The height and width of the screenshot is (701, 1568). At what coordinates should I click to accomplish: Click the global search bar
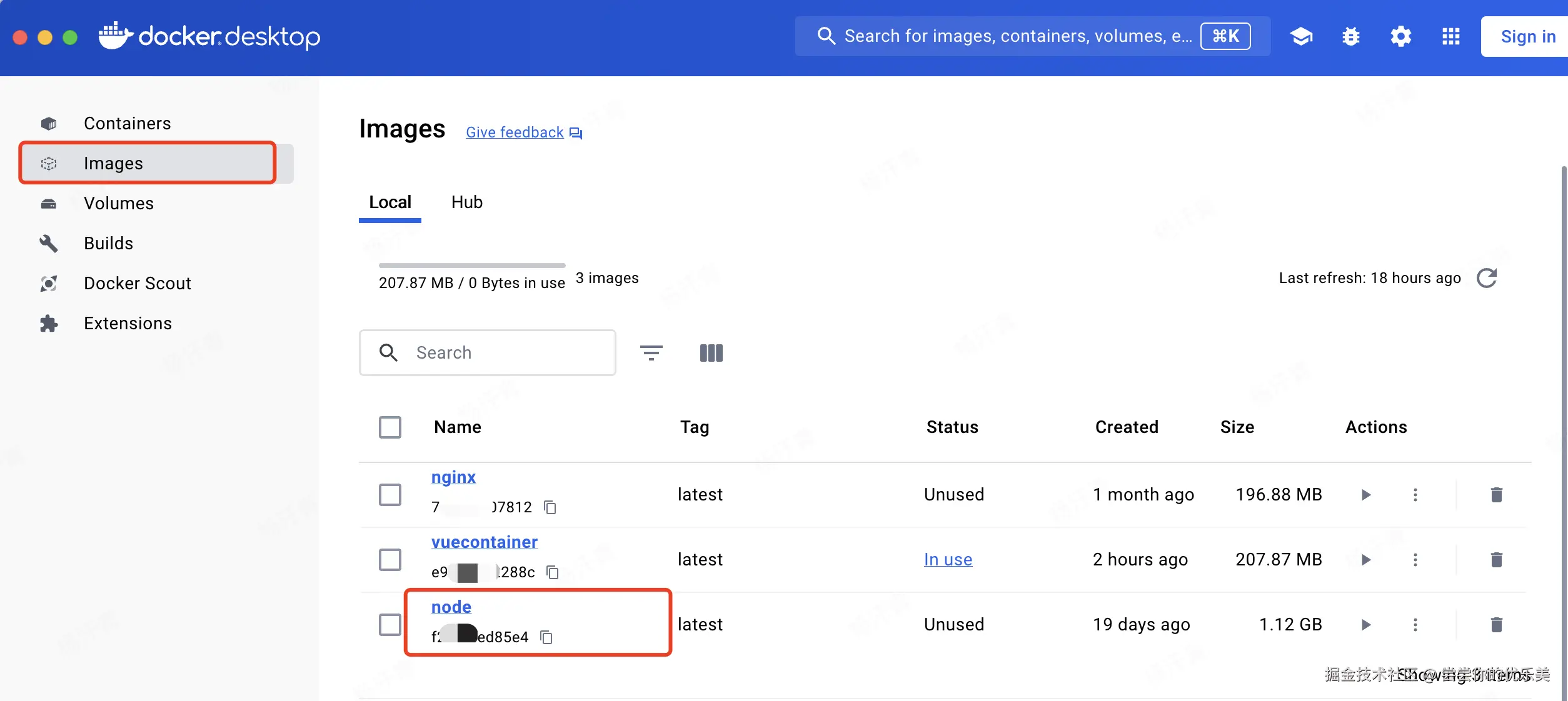[1032, 36]
